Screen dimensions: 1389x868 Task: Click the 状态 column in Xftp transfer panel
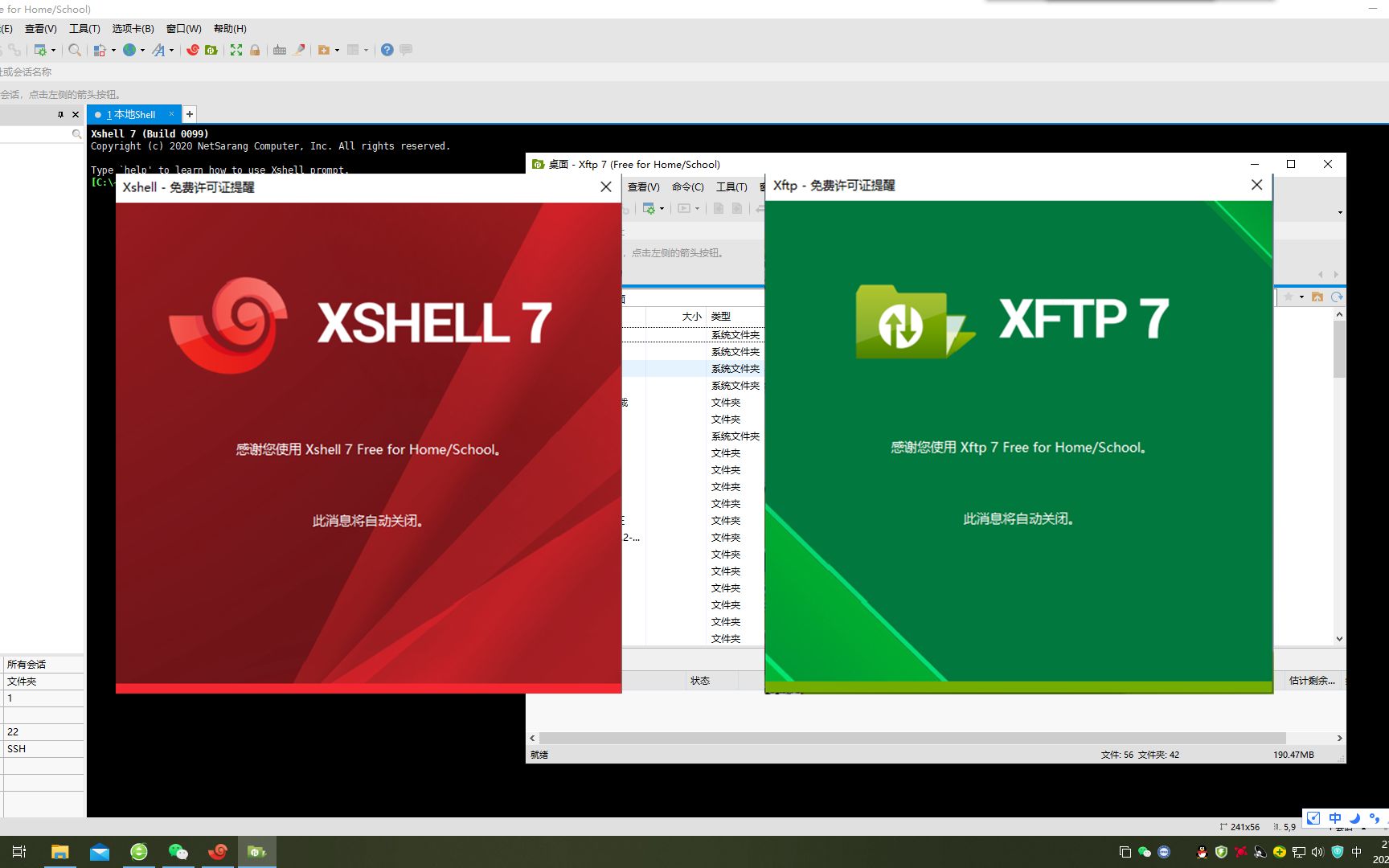[x=700, y=681]
